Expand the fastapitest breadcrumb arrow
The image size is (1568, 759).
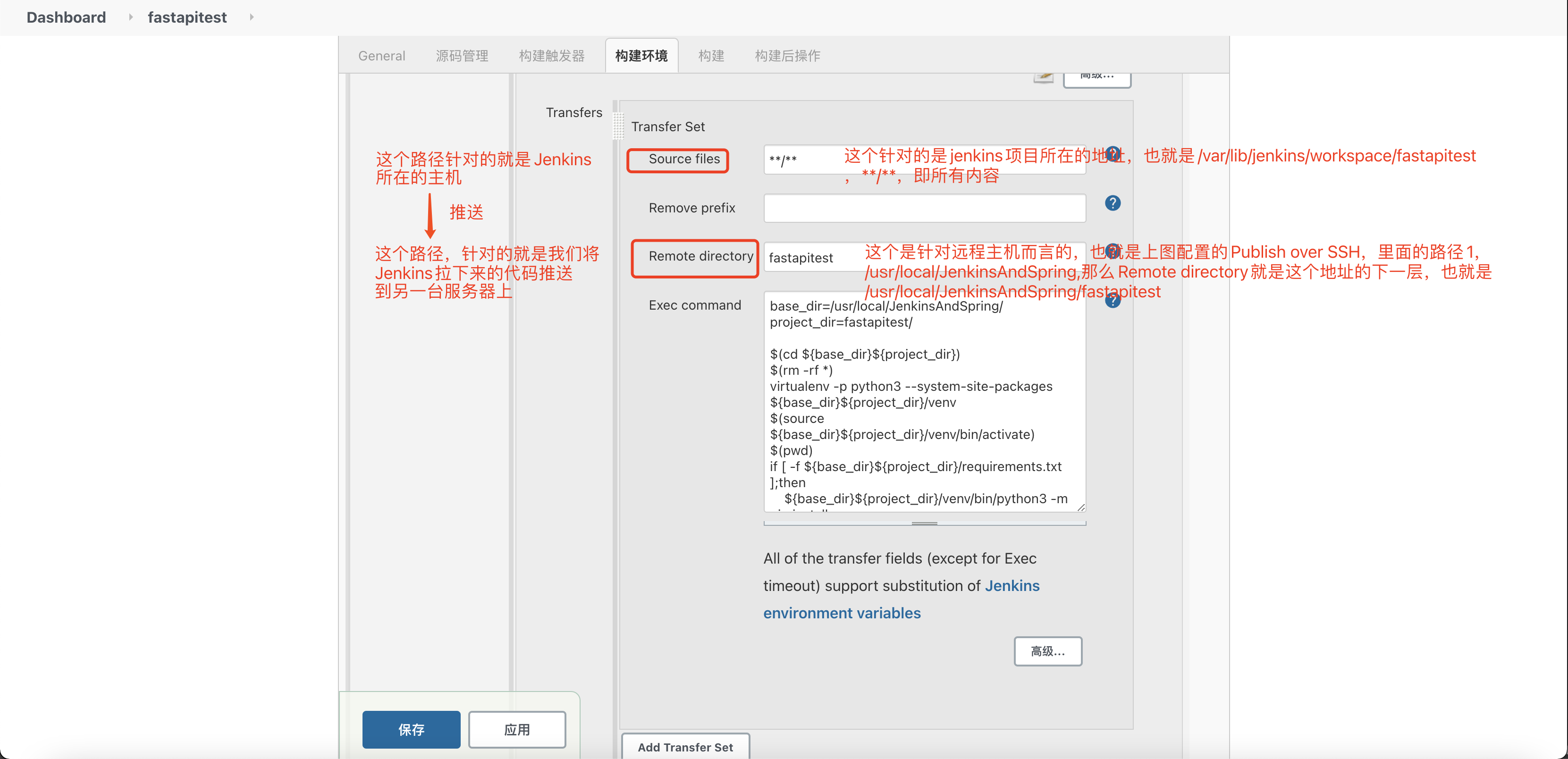[252, 17]
